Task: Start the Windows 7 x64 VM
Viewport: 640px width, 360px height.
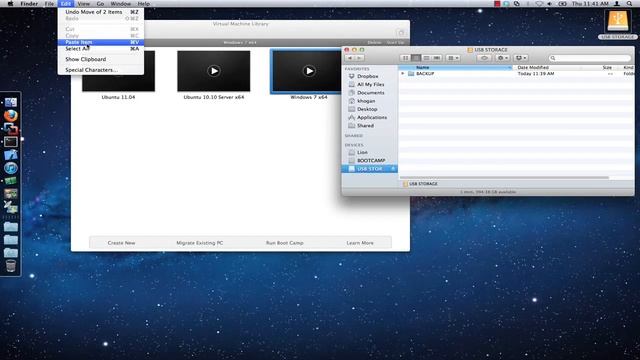Action: click(x=309, y=71)
